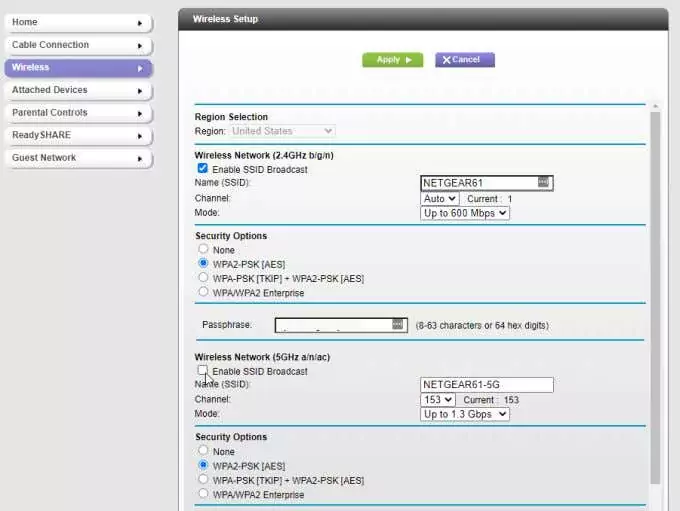Click the NETGEAR61-5G SSID name field

point(486,385)
